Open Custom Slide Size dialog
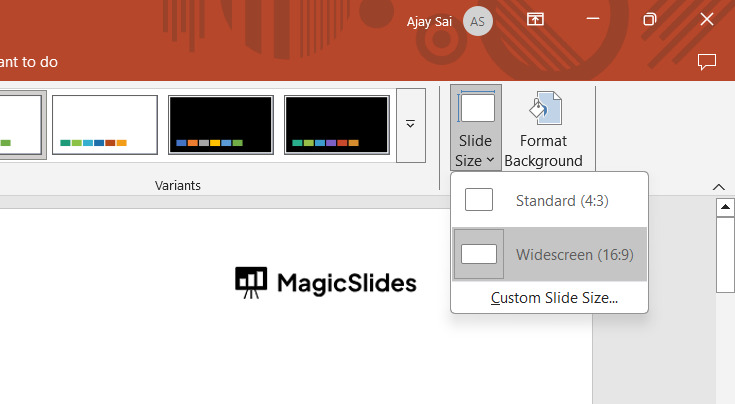735x404 pixels. (554, 298)
